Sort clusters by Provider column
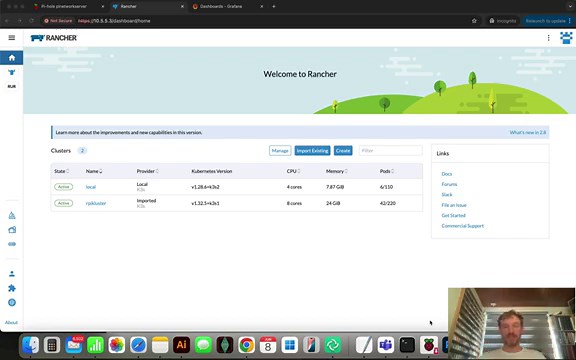This screenshot has width=576, height=360. coord(147,171)
